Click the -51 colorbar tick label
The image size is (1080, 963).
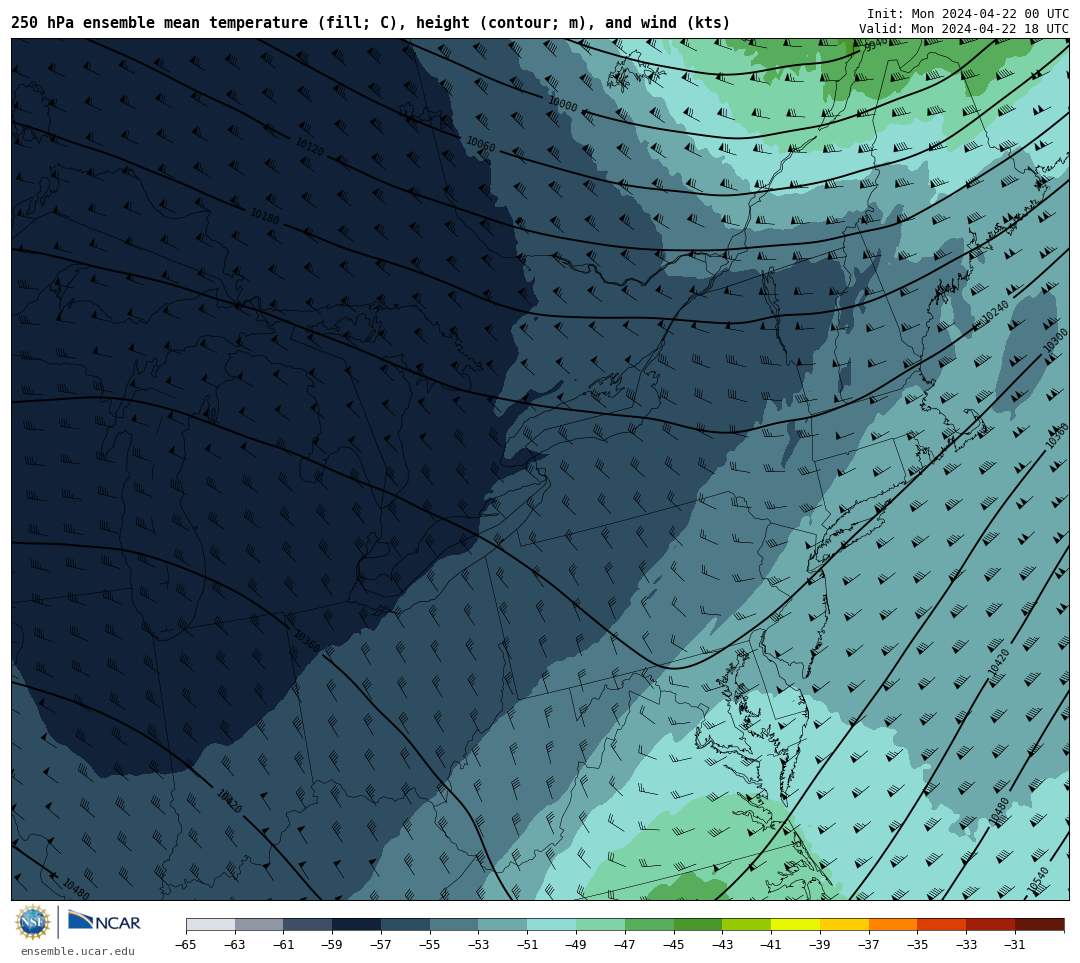(x=528, y=944)
